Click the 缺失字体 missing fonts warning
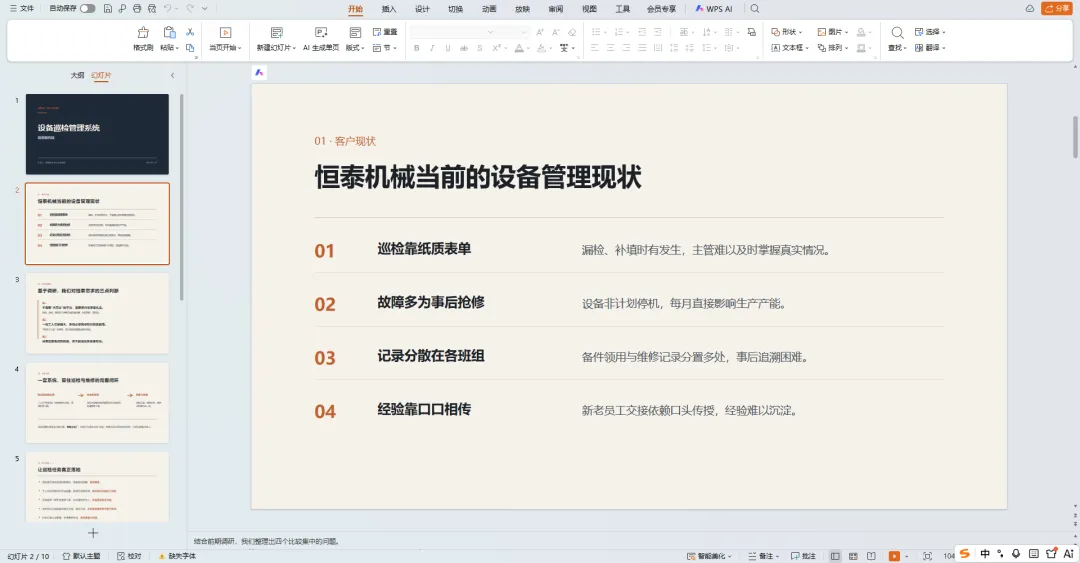This screenshot has height=563, width=1080. 178,556
